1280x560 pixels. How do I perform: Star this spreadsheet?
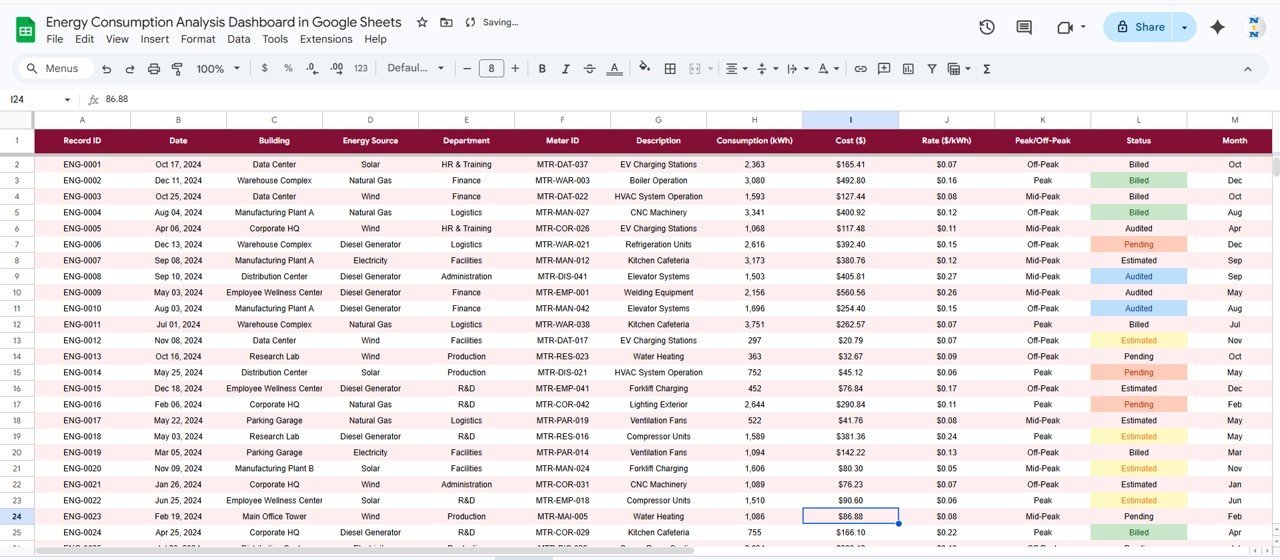pyautogui.click(x=422, y=22)
